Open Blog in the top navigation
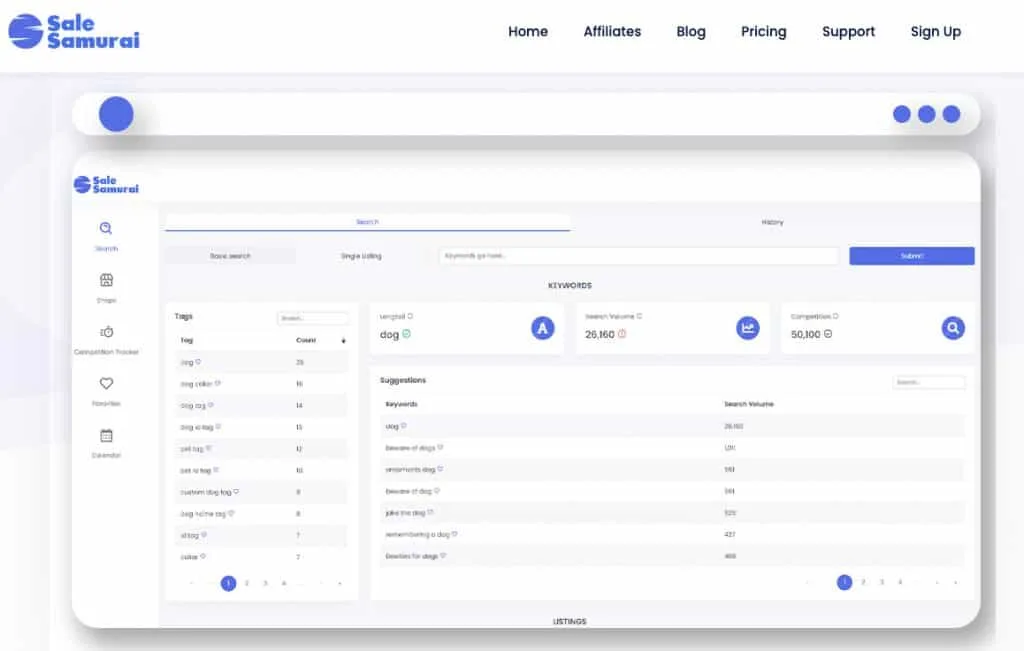The image size is (1024, 651). 691,31
